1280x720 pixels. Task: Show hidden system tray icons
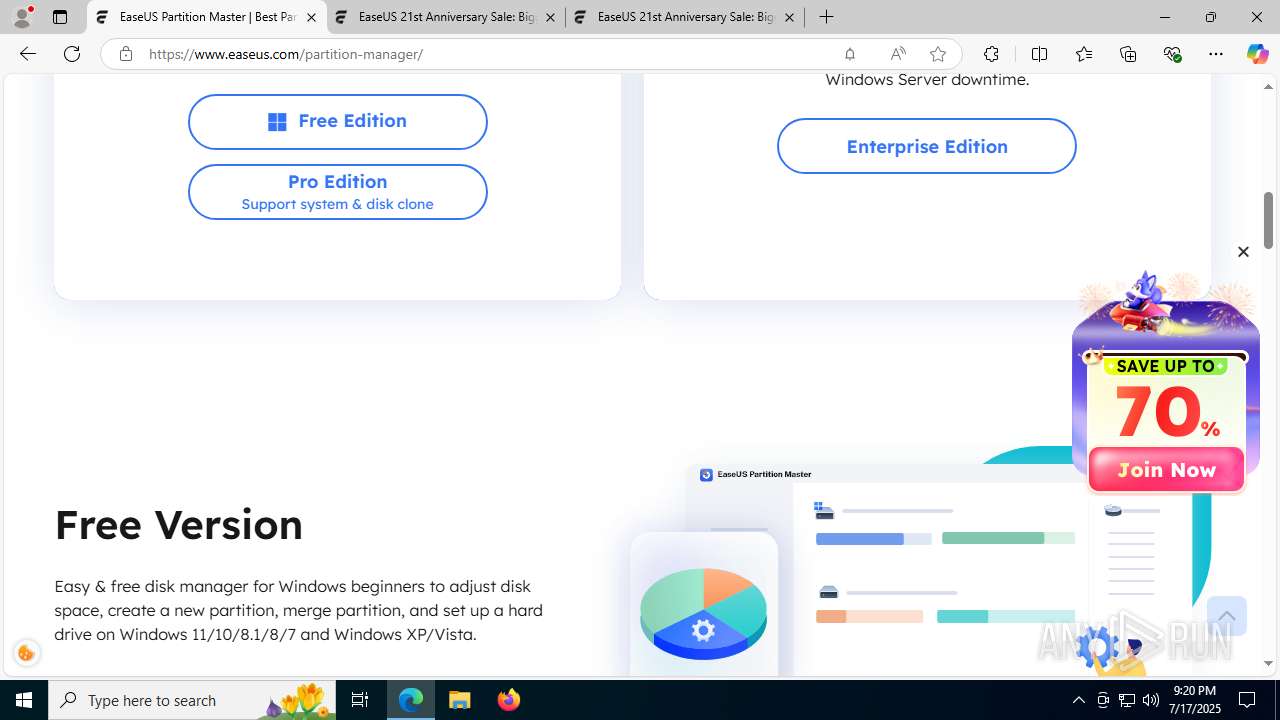(1078, 700)
